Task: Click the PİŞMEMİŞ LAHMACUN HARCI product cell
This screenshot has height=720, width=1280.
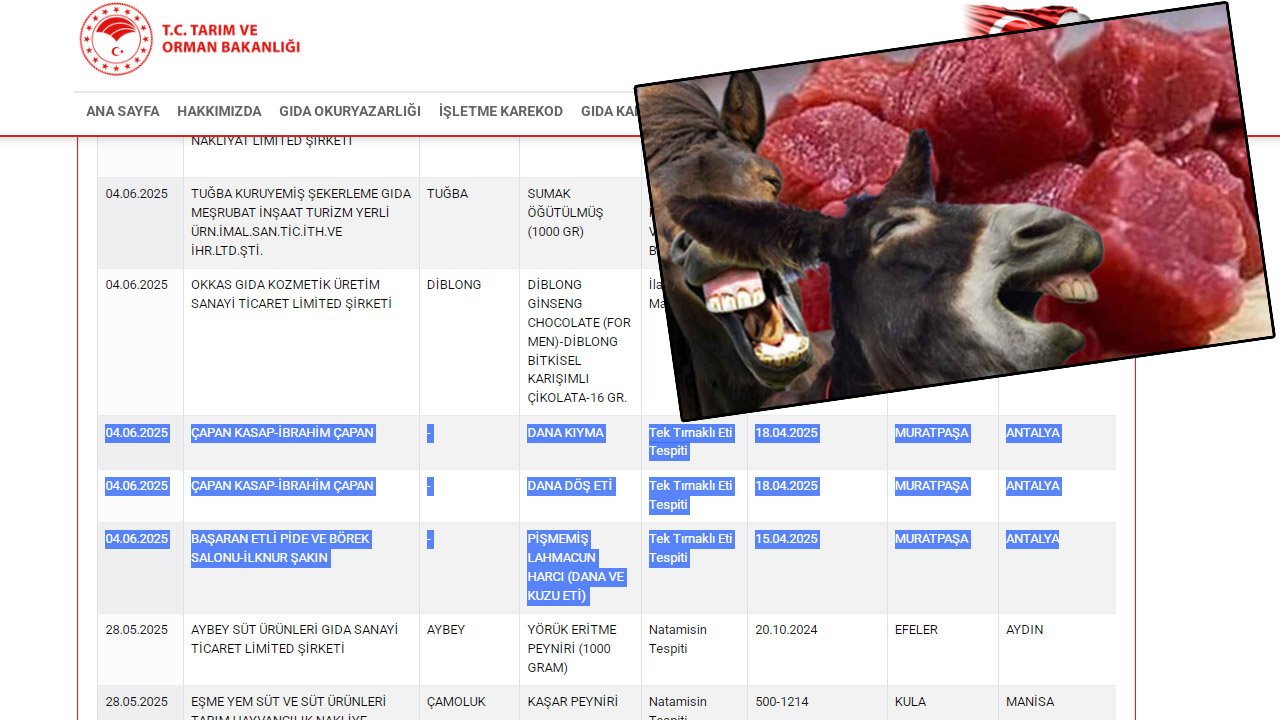Action: click(580, 567)
